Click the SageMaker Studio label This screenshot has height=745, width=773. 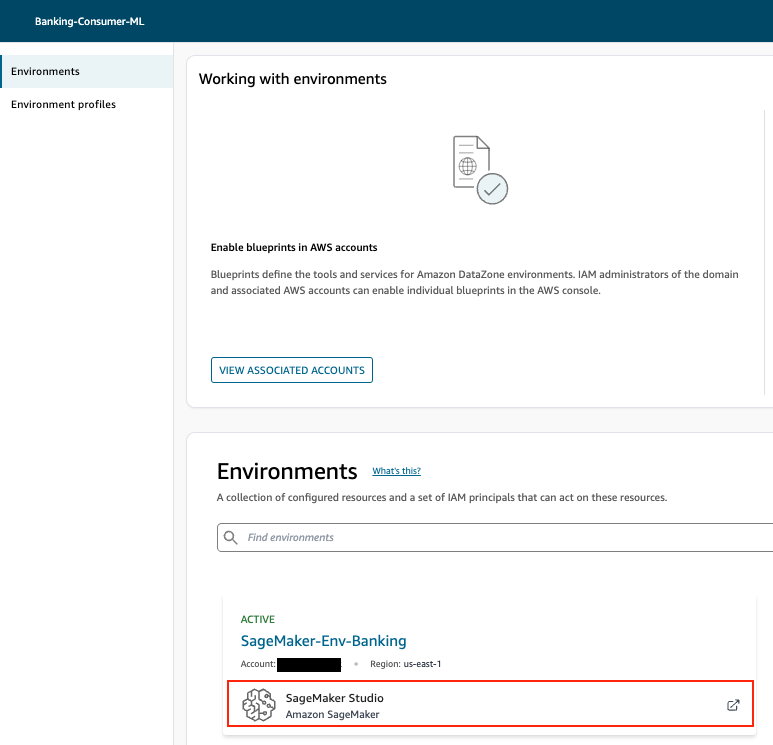pos(335,698)
